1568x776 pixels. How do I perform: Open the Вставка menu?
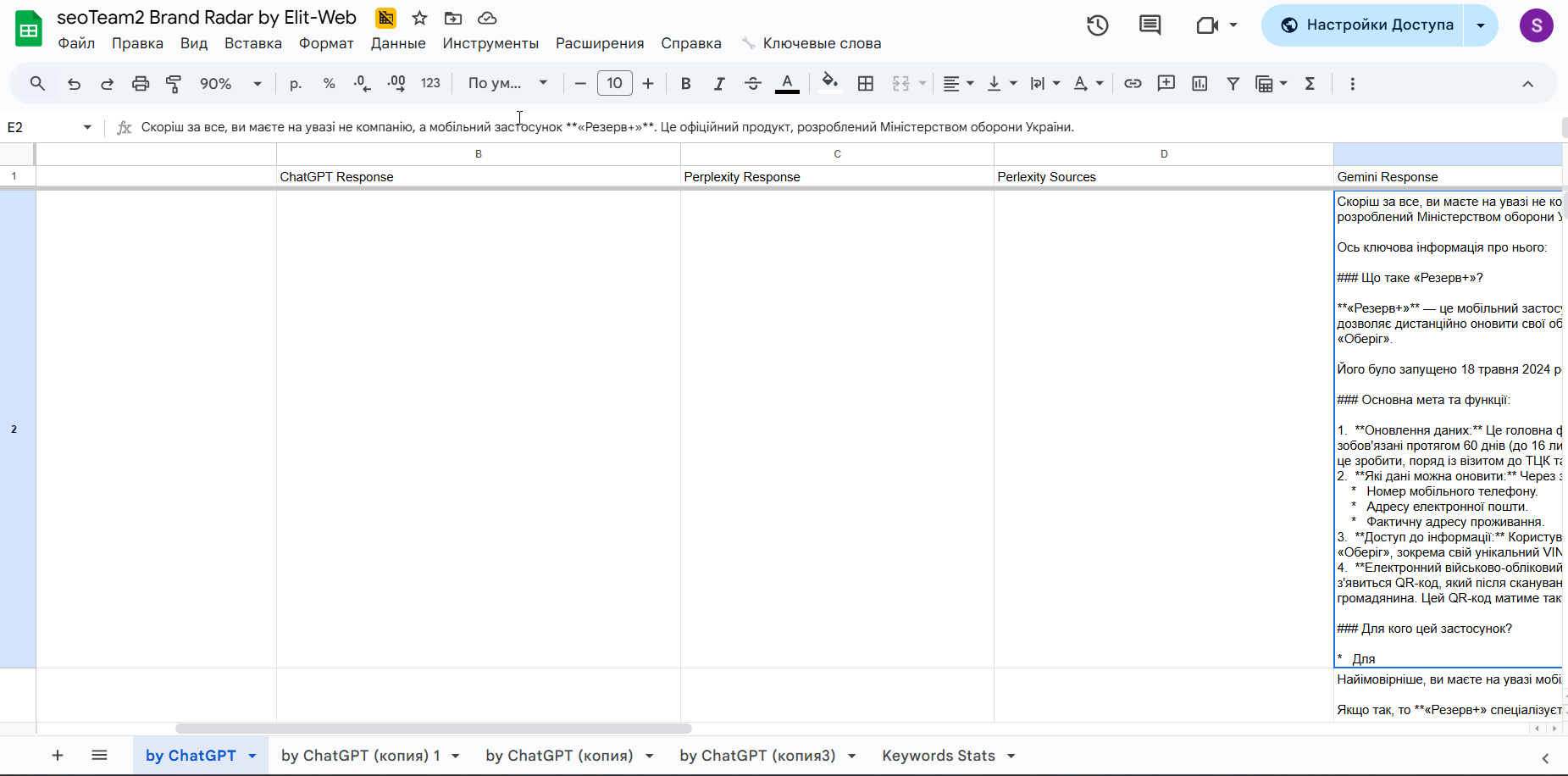[253, 43]
